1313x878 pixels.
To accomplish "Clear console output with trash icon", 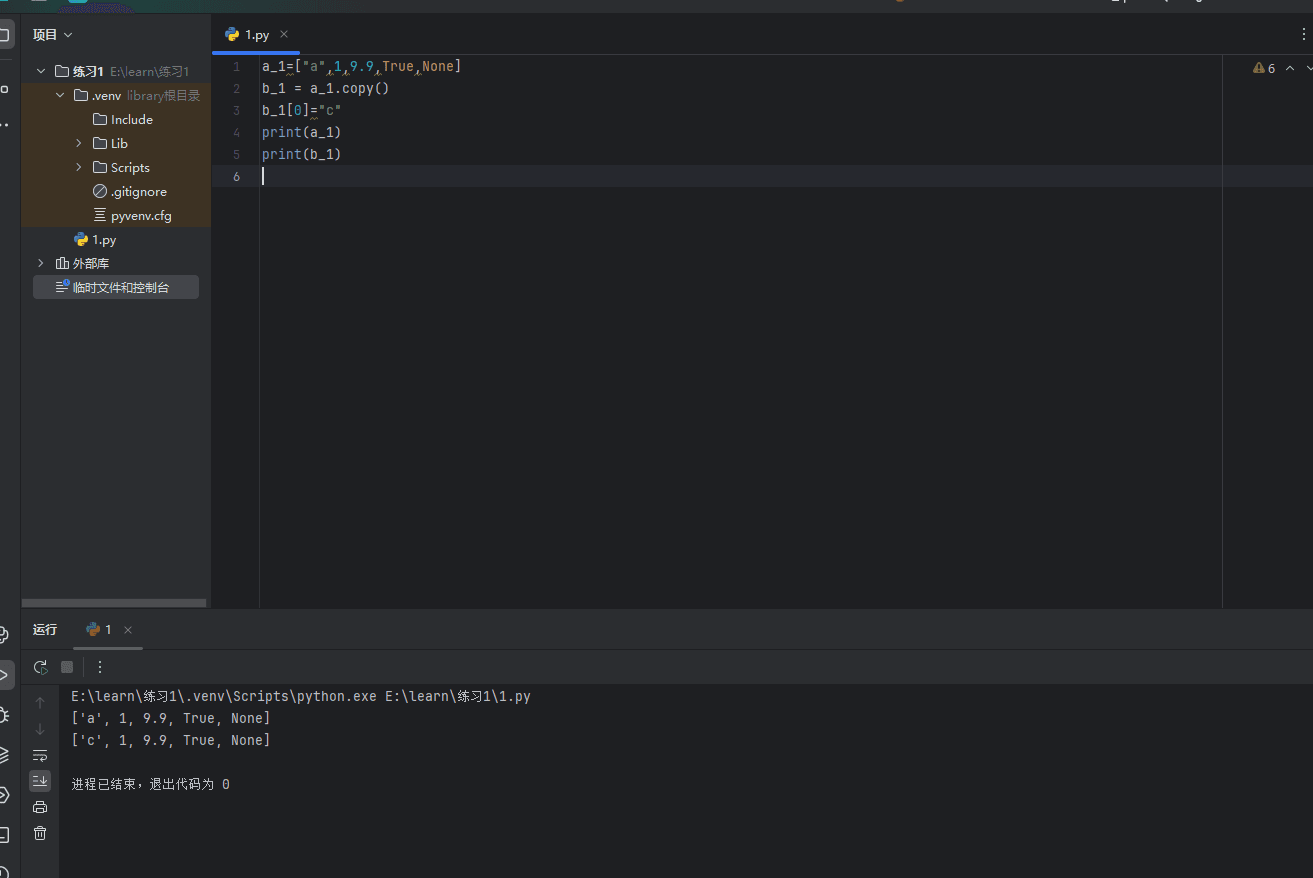I will (x=40, y=833).
